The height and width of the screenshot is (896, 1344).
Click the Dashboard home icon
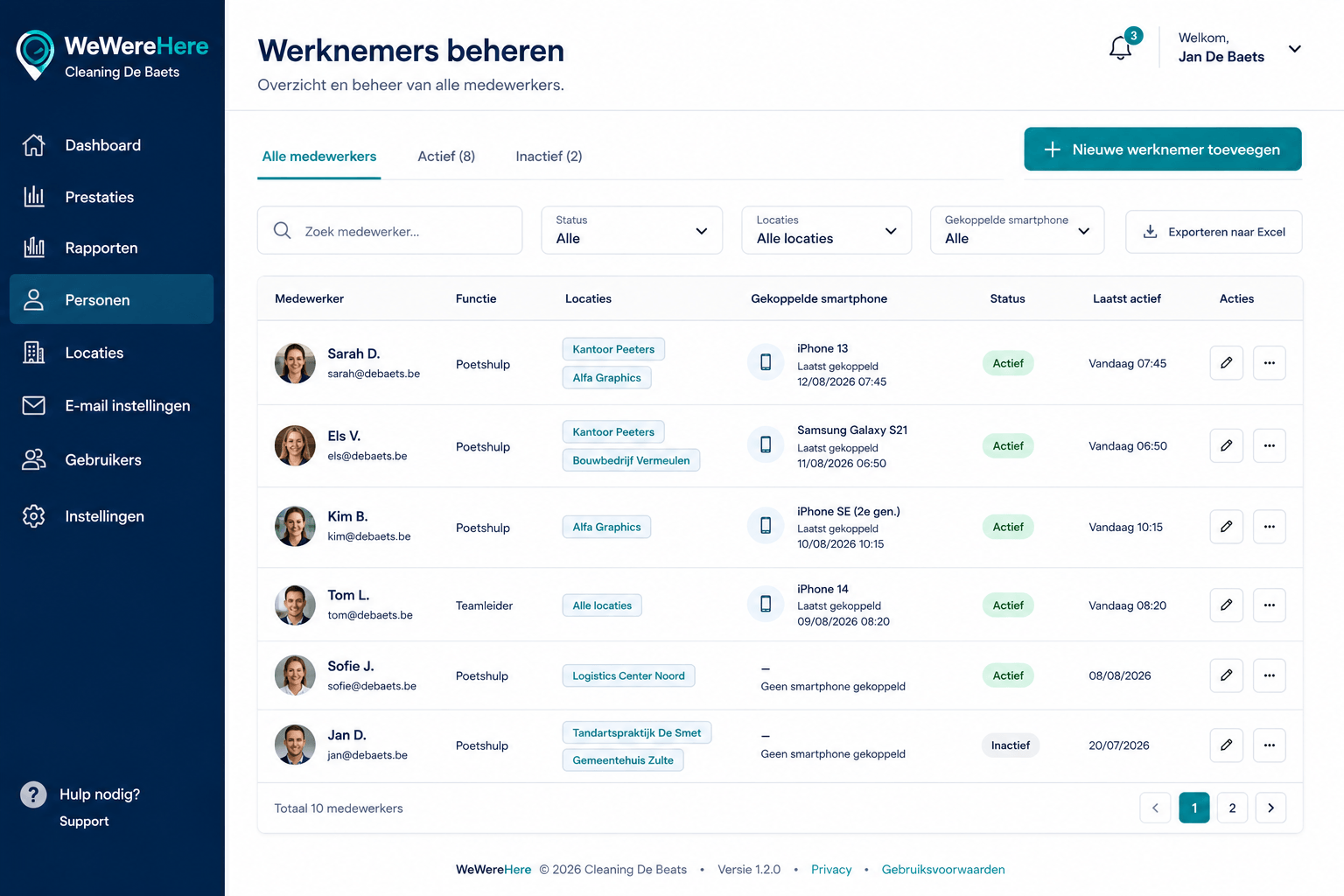tap(34, 145)
